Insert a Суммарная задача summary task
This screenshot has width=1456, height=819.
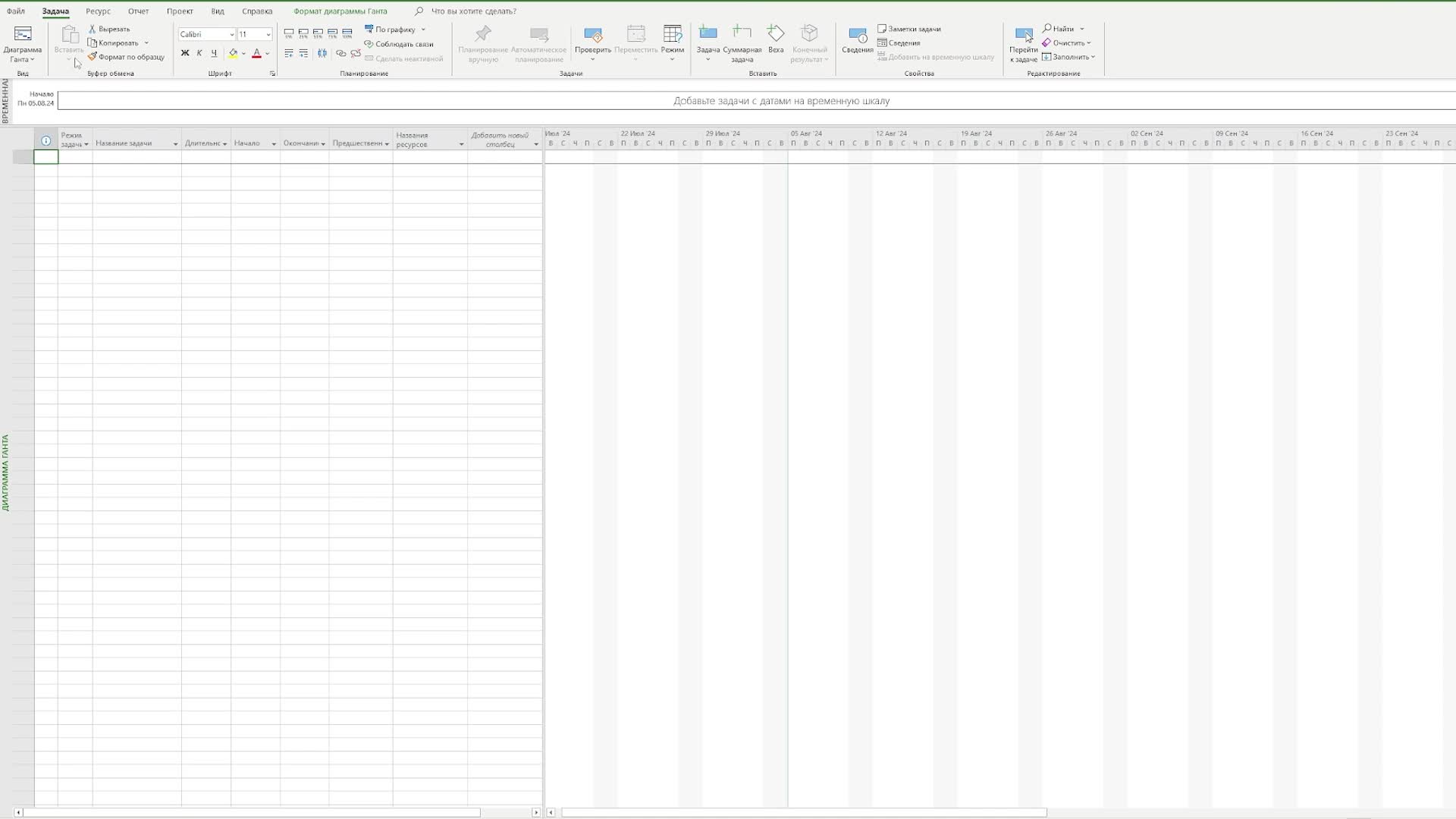coord(742,44)
